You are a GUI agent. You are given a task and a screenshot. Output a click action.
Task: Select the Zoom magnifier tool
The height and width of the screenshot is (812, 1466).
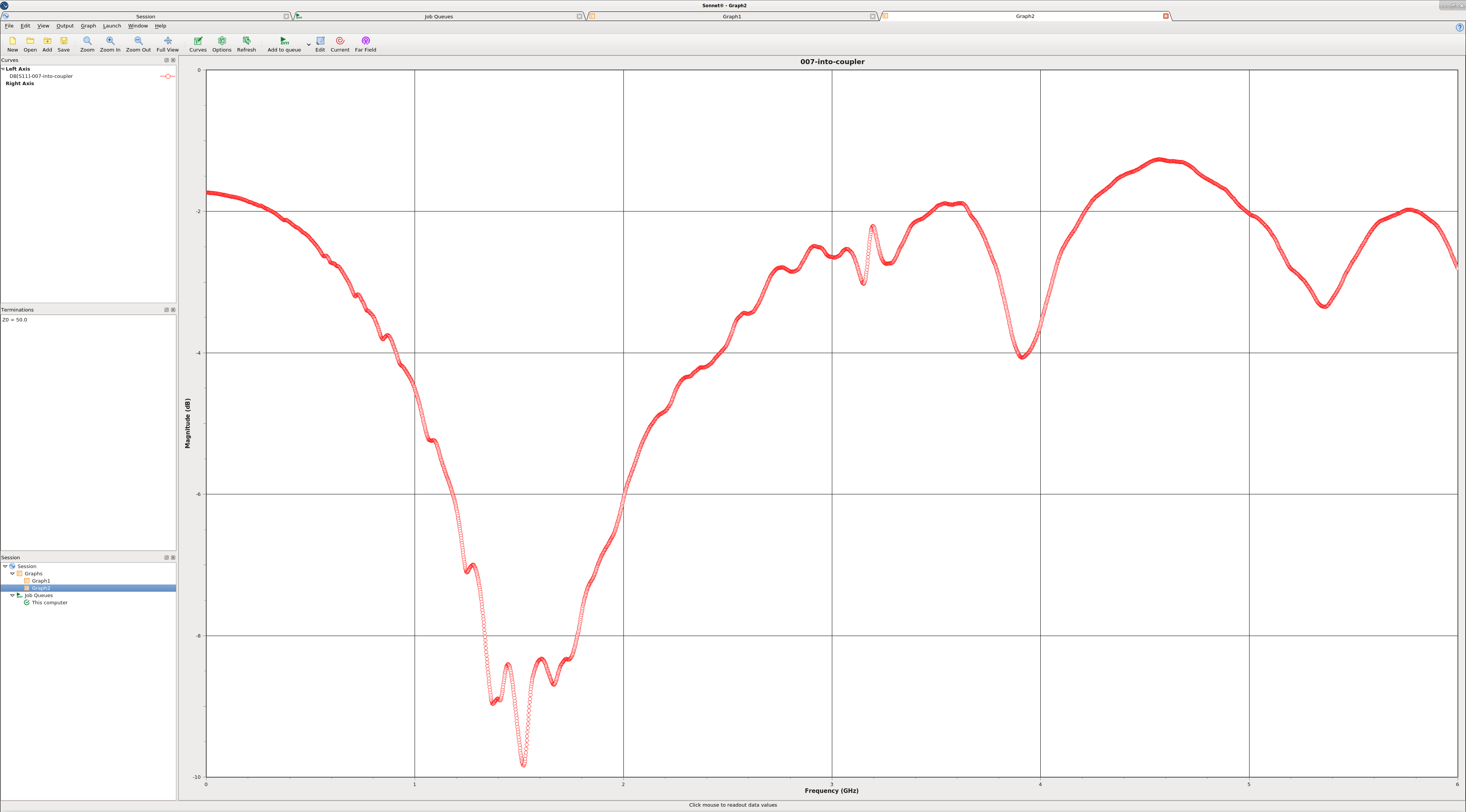pyautogui.click(x=87, y=41)
